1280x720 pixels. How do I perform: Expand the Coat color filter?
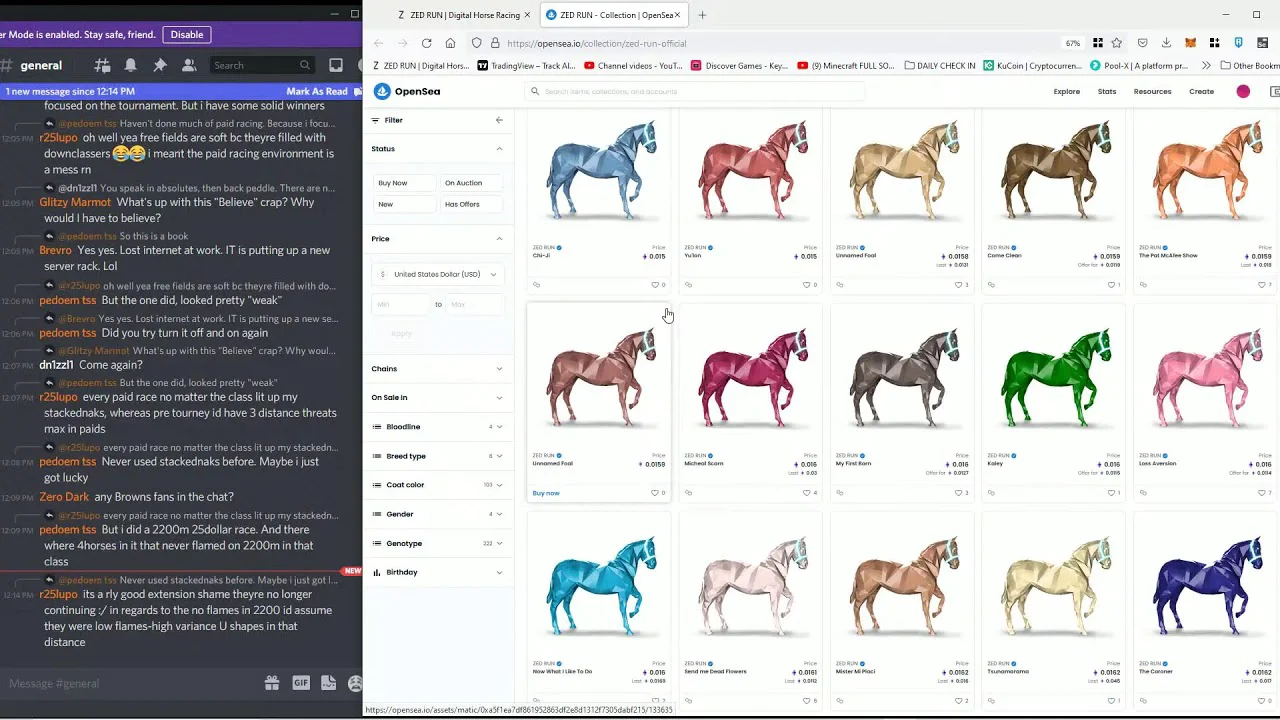pyautogui.click(x=437, y=485)
